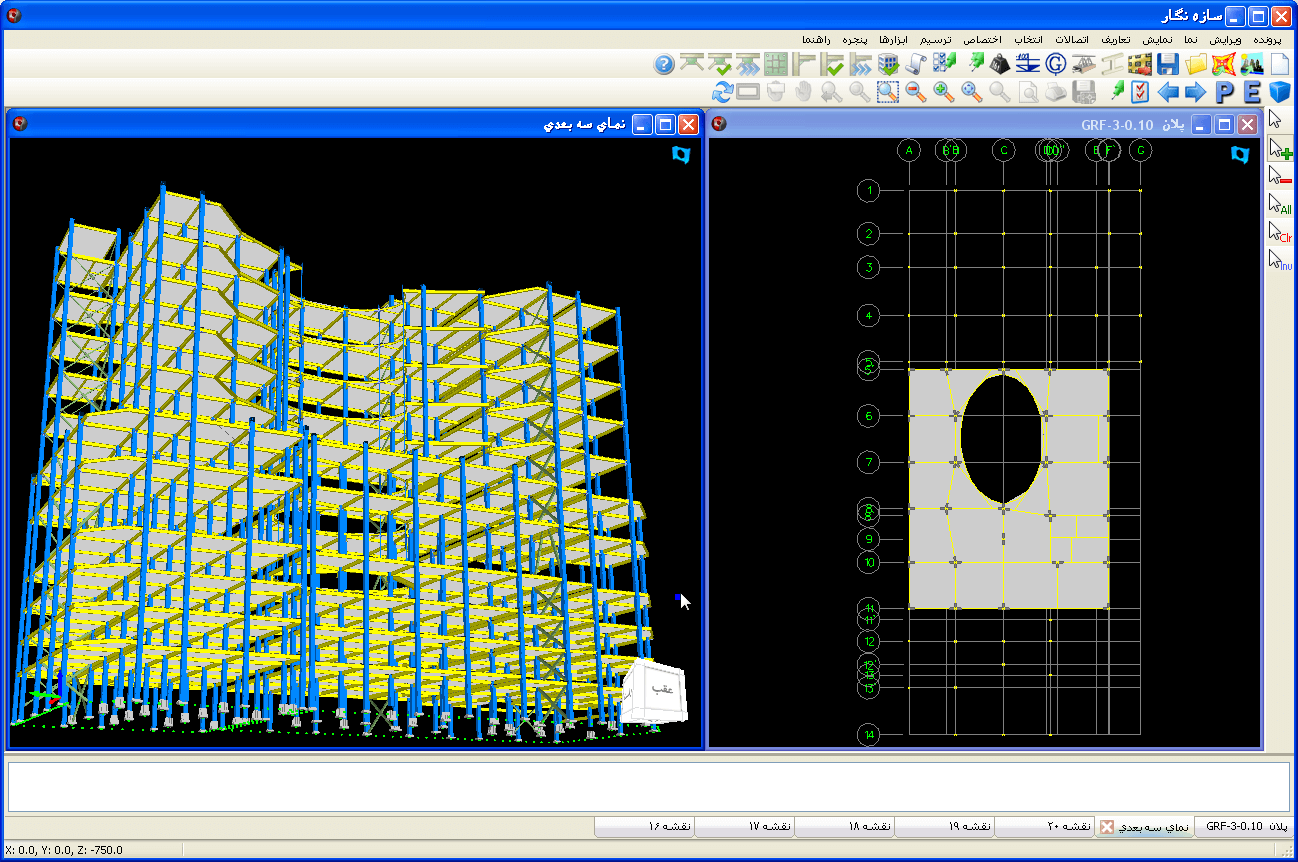The image size is (1298, 862).
Task: Select the add-to-selection cursor tool
Action: click(x=1280, y=149)
